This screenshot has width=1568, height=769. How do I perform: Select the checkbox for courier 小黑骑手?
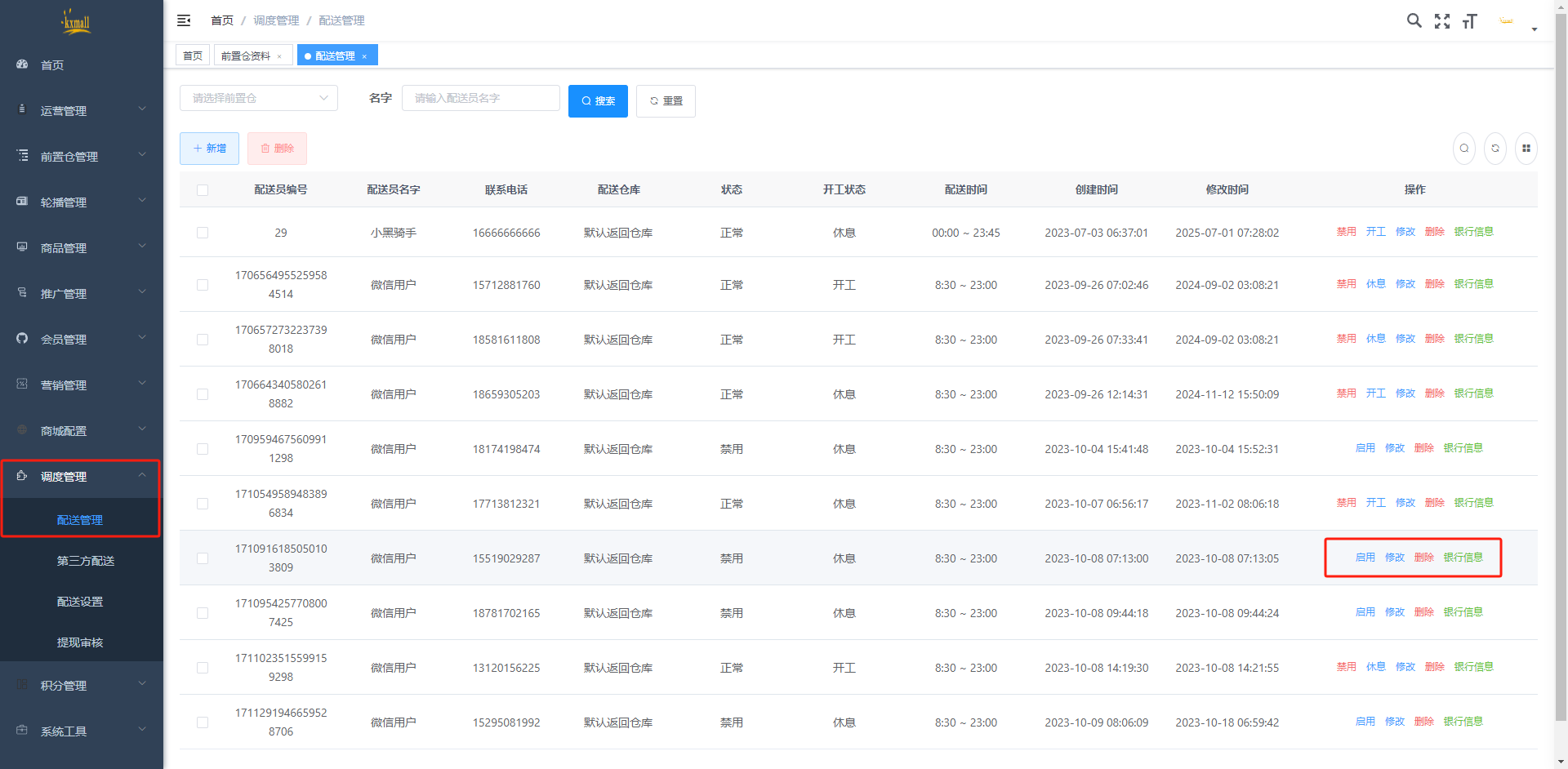203,233
